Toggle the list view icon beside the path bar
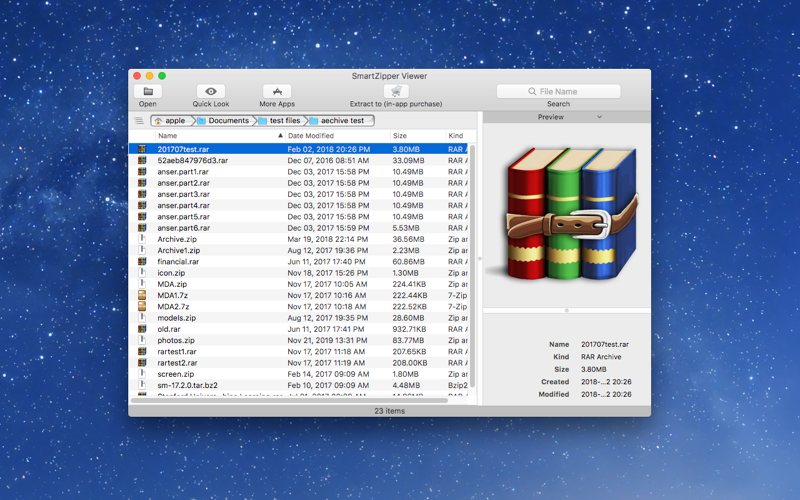The height and width of the screenshot is (500, 800). pyautogui.click(x=139, y=121)
